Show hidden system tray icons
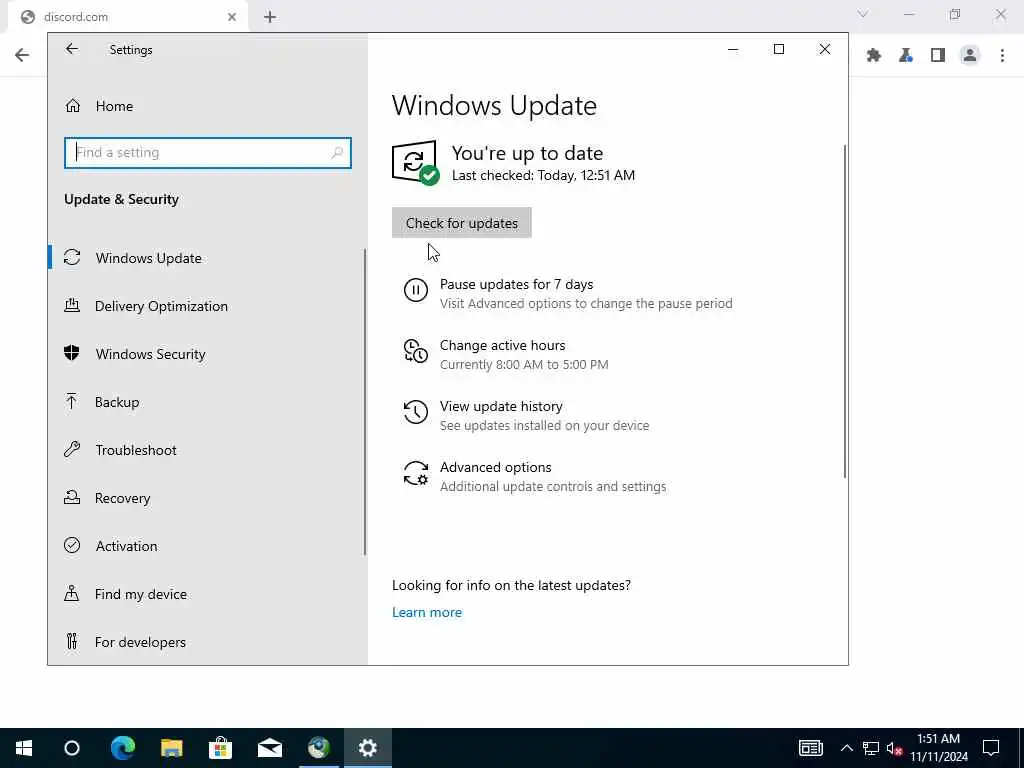 coord(846,748)
